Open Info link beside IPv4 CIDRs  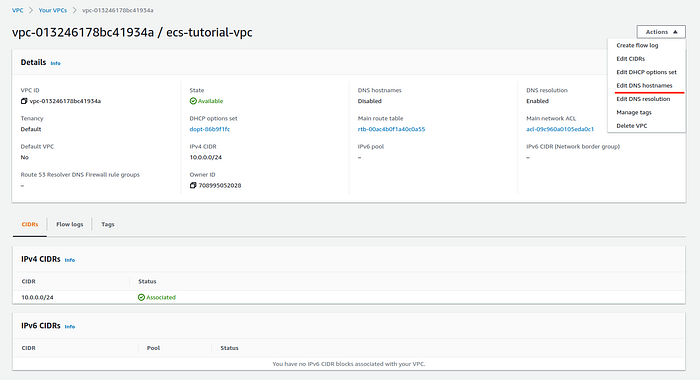70,260
